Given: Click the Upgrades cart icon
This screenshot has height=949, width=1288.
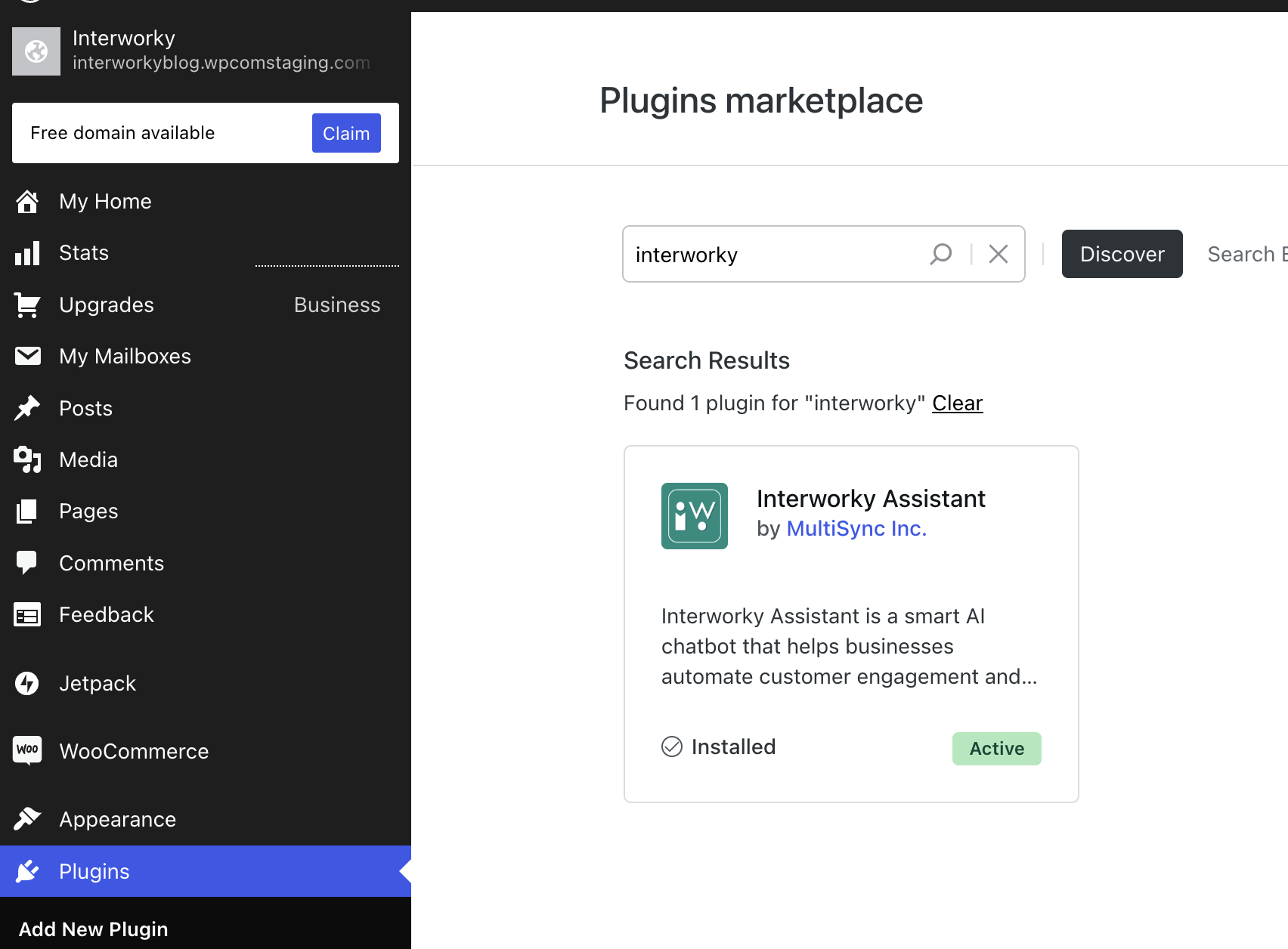Looking at the screenshot, I should tap(27, 305).
